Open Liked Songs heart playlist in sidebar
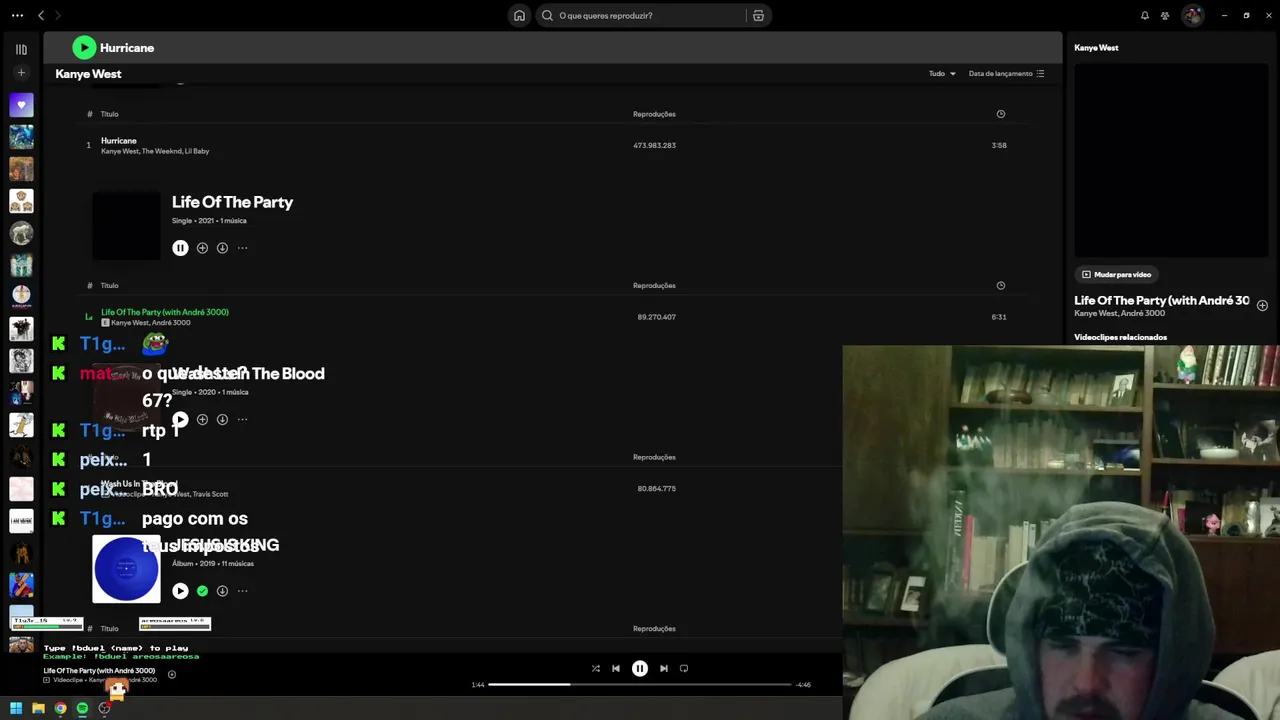Image resolution: width=1280 pixels, height=720 pixels. [21, 105]
